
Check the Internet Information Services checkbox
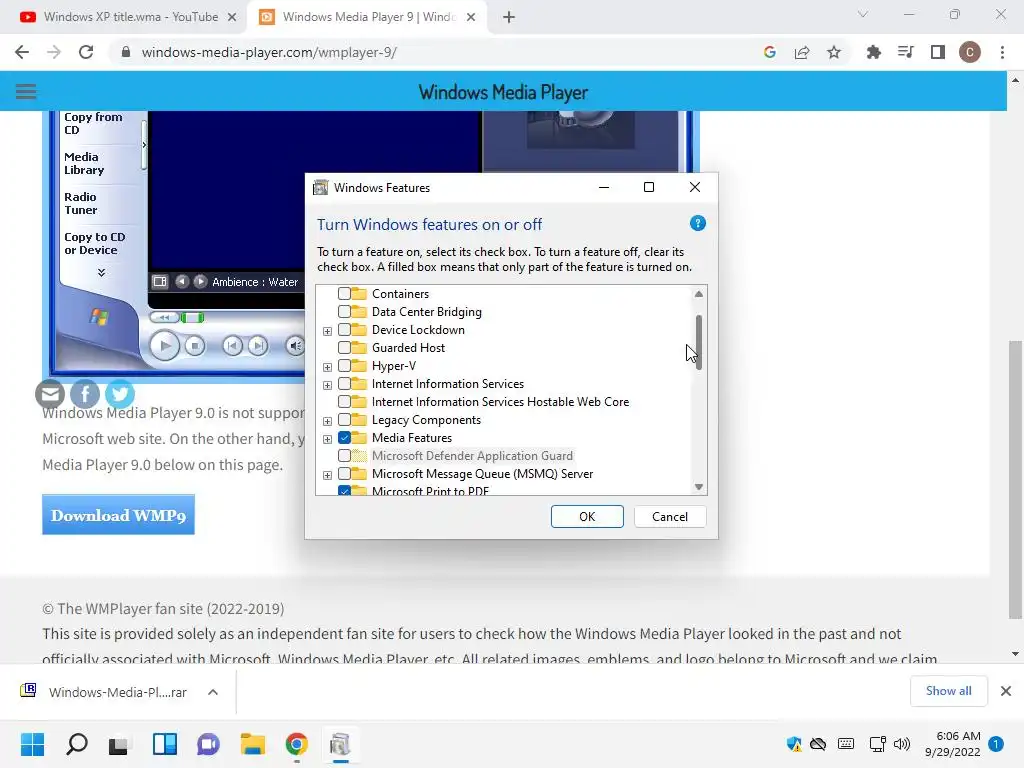tap(344, 383)
